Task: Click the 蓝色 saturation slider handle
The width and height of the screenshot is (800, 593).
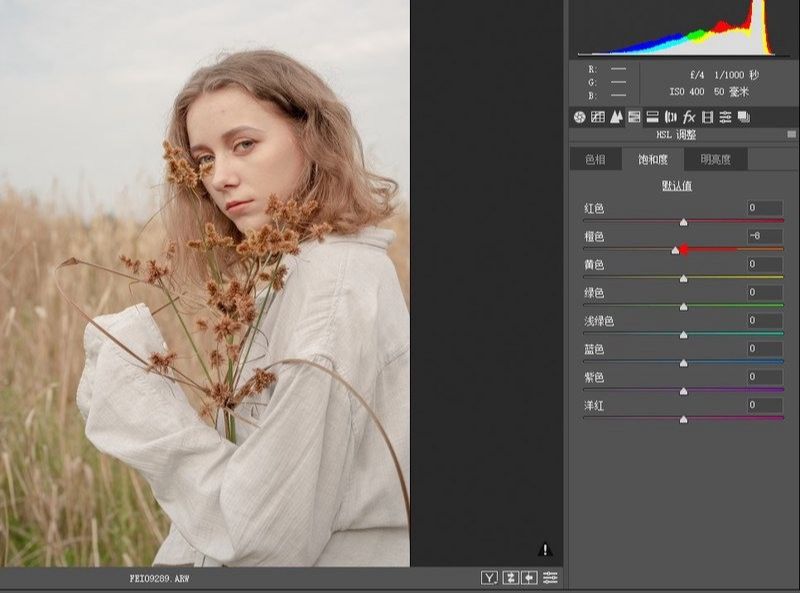Action: click(684, 363)
